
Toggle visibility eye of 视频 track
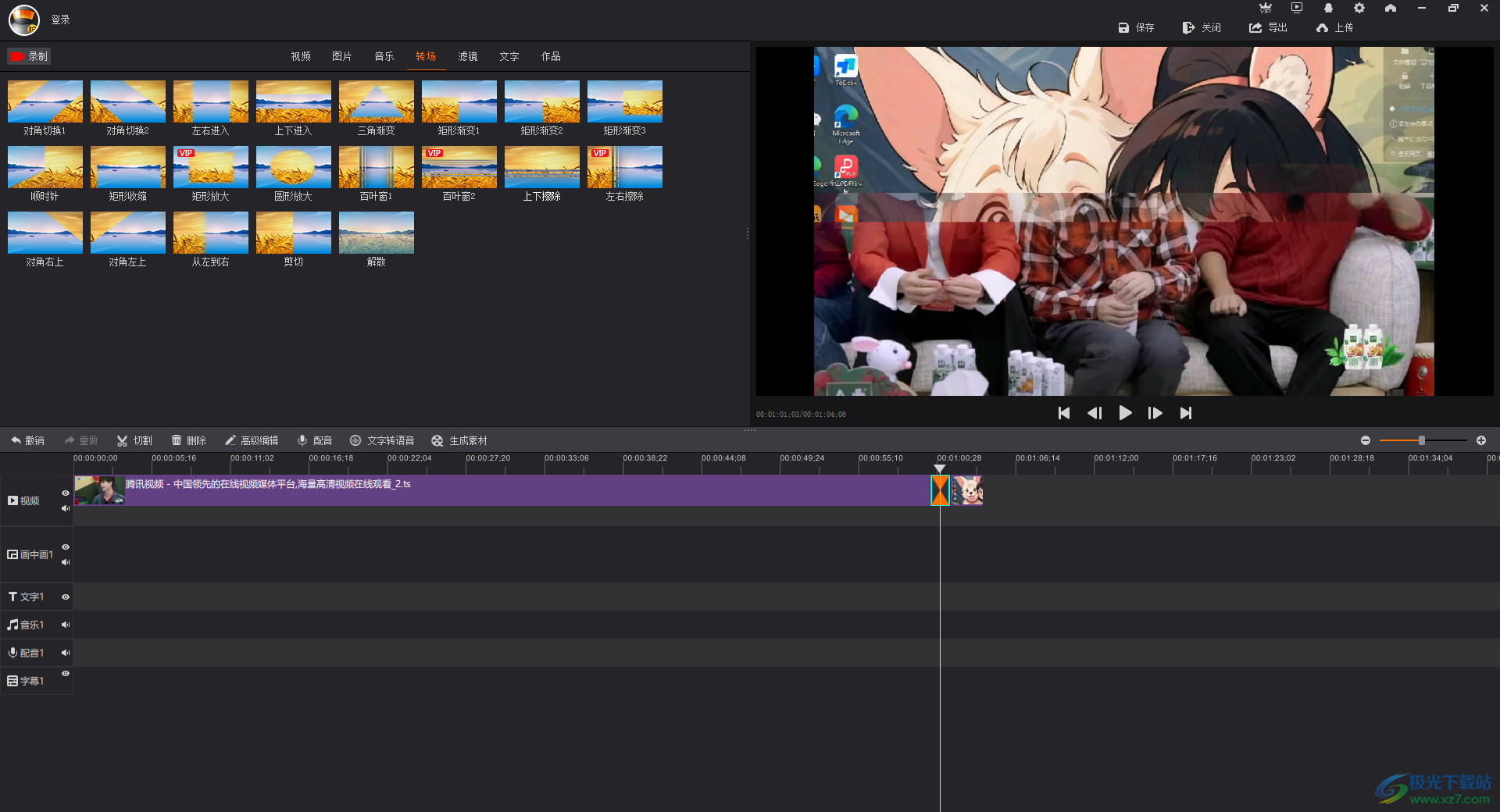(x=66, y=493)
